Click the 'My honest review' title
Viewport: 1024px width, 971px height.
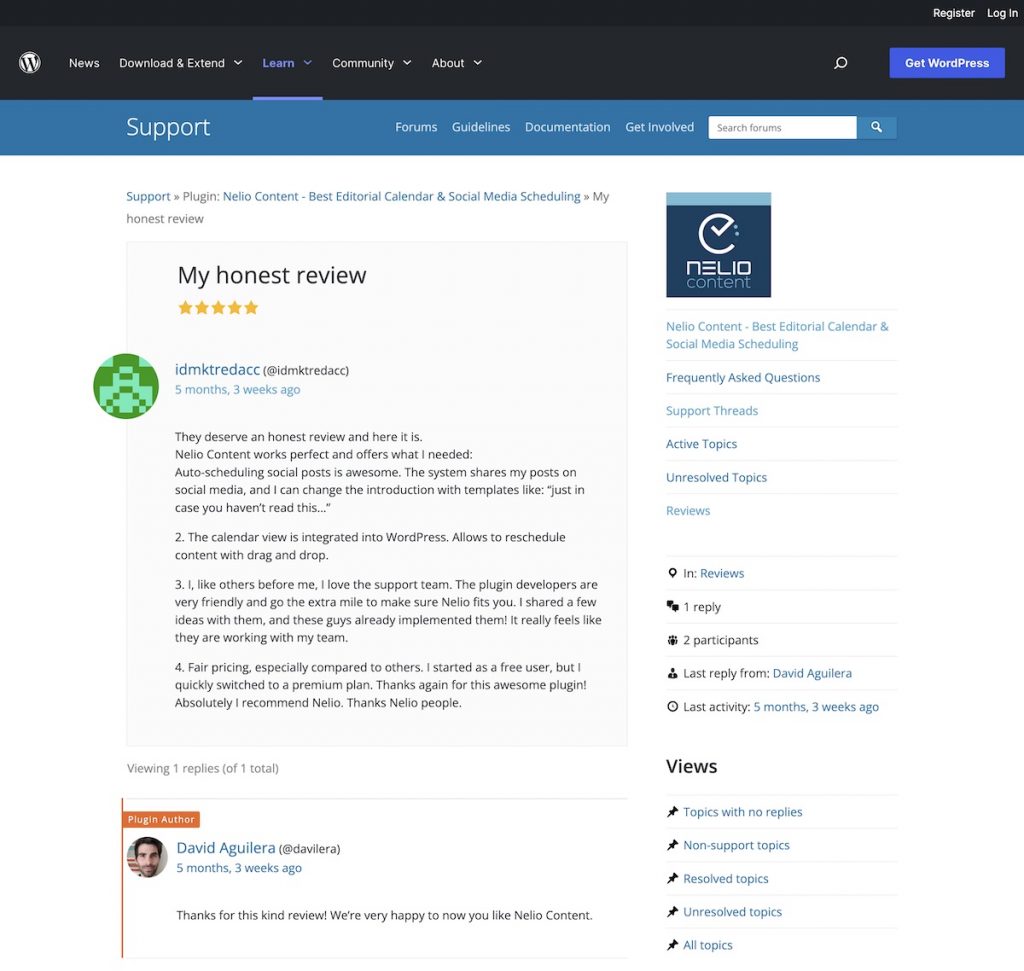pyautogui.click(x=272, y=275)
